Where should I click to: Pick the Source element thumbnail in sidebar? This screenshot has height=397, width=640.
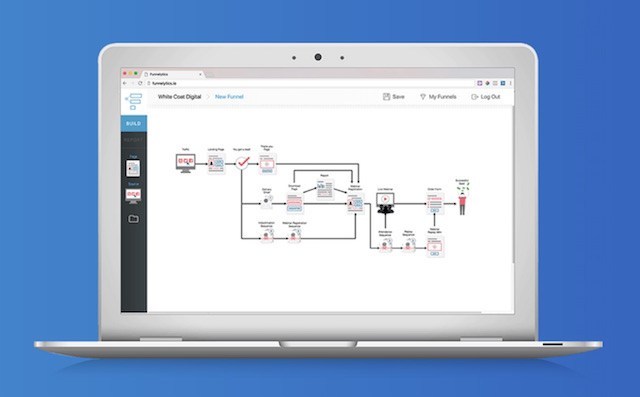[133, 196]
